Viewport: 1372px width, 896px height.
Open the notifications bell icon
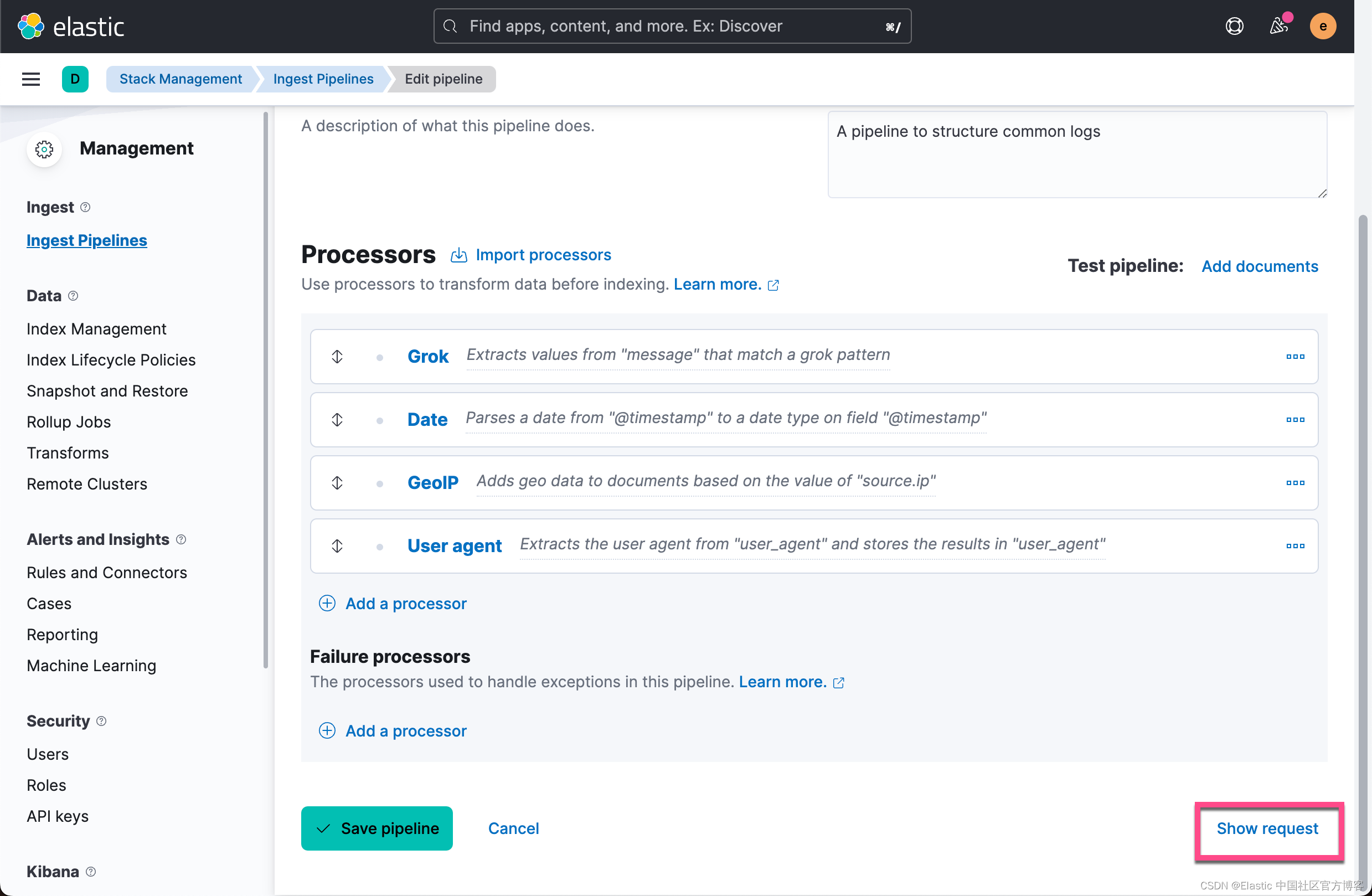pyautogui.click(x=1279, y=26)
